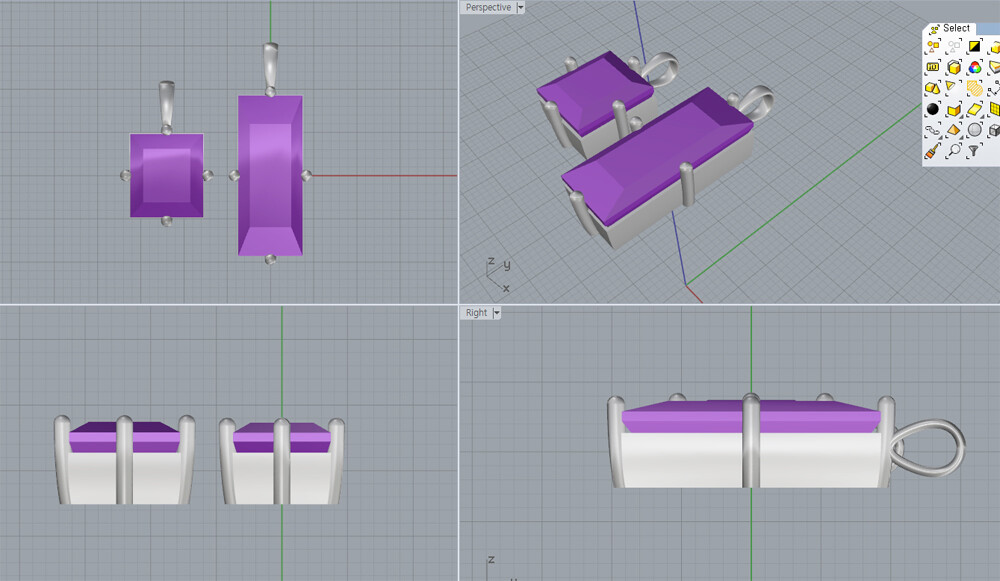
Task: Click the magnifying glass icon
Action: coord(954,151)
